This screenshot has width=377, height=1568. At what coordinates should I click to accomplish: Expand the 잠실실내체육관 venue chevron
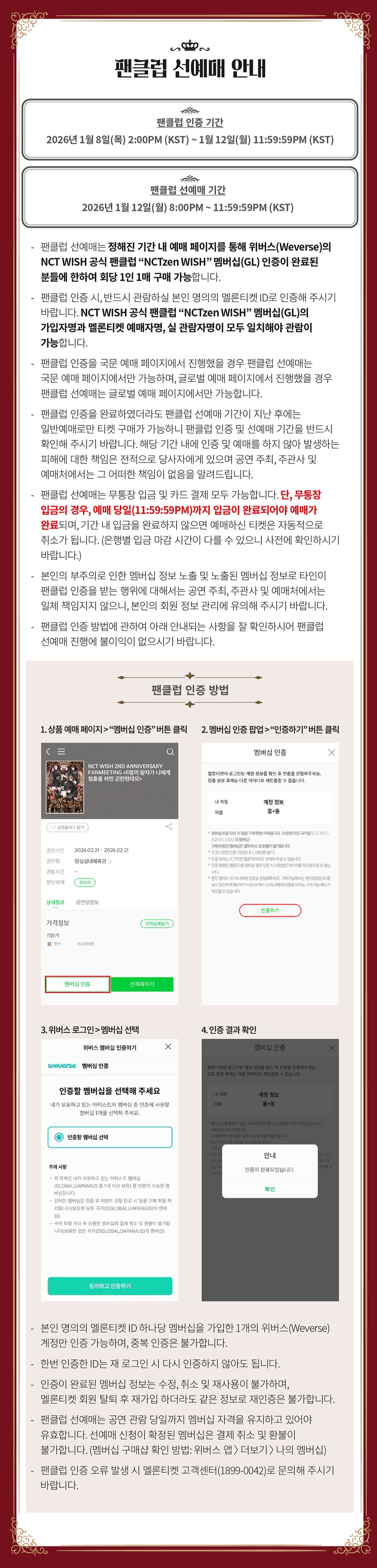(110, 861)
